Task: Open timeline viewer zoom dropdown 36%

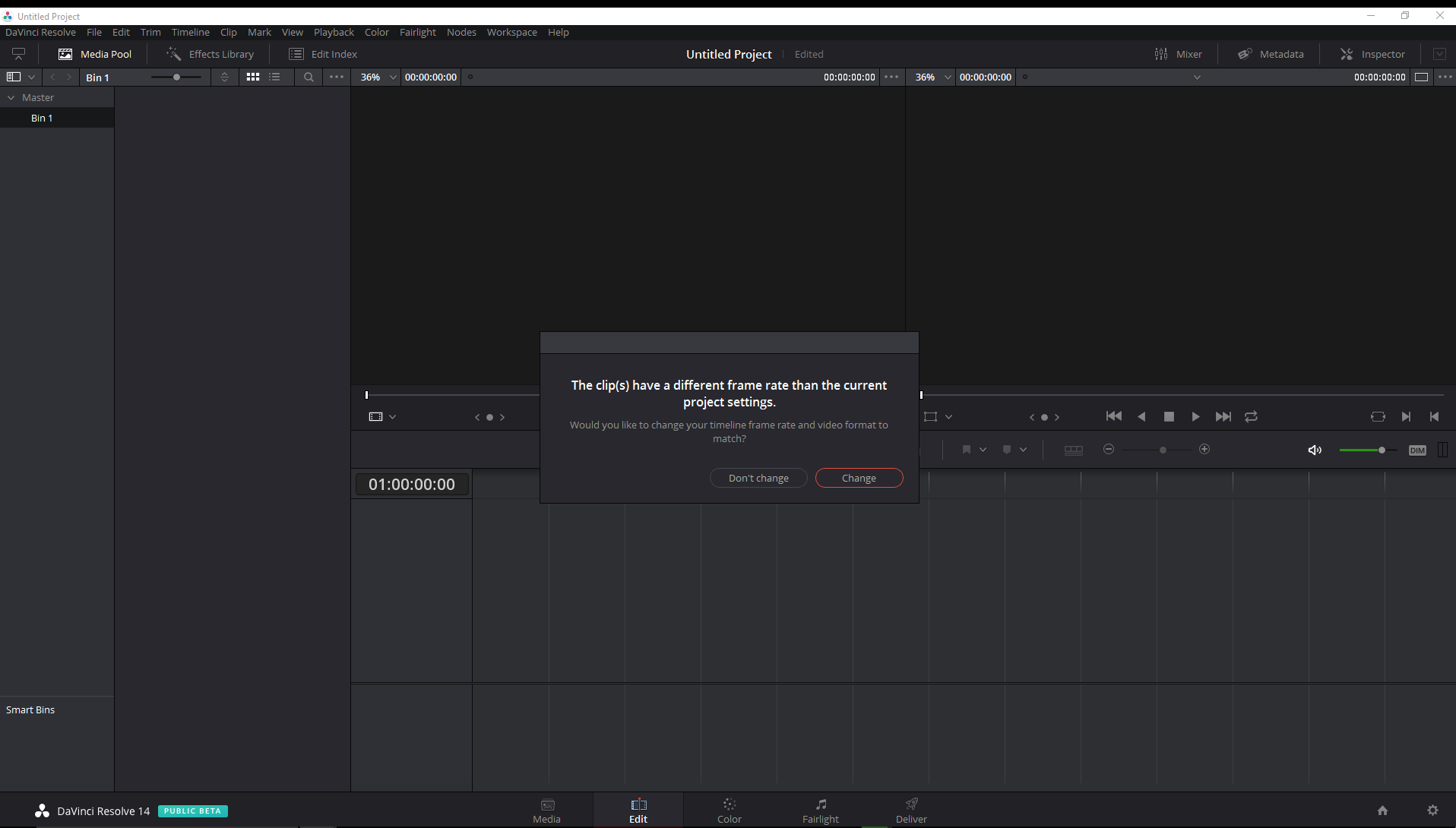Action: (933, 77)
